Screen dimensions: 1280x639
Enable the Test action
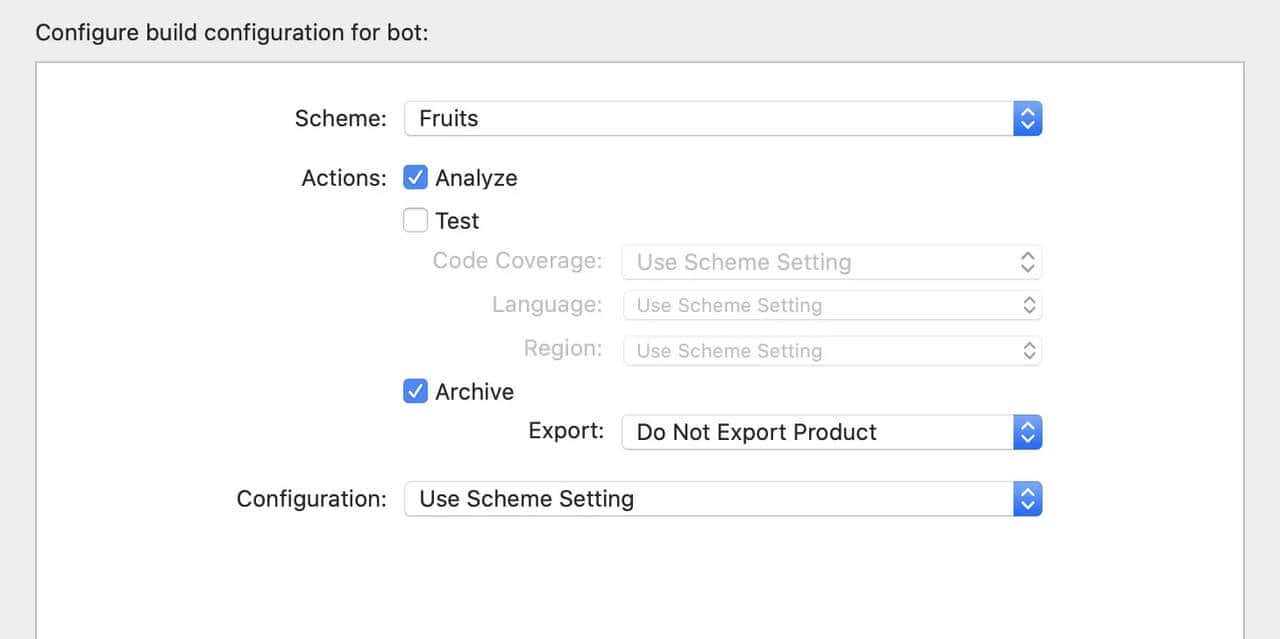[415, 220]
